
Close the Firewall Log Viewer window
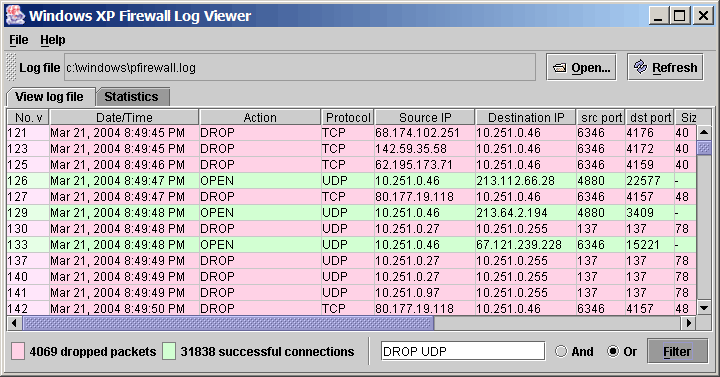coord(703,16)
